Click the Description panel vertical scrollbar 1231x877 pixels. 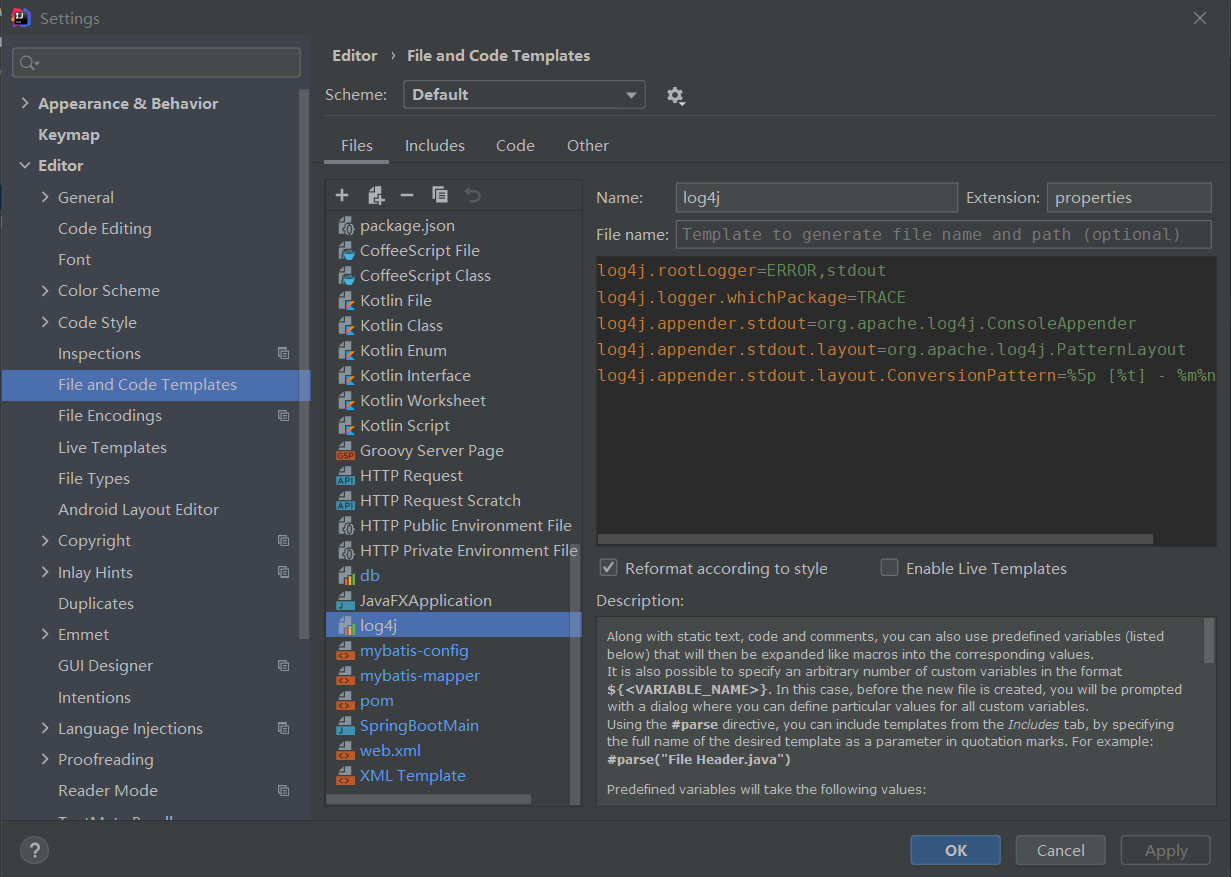1209,640
